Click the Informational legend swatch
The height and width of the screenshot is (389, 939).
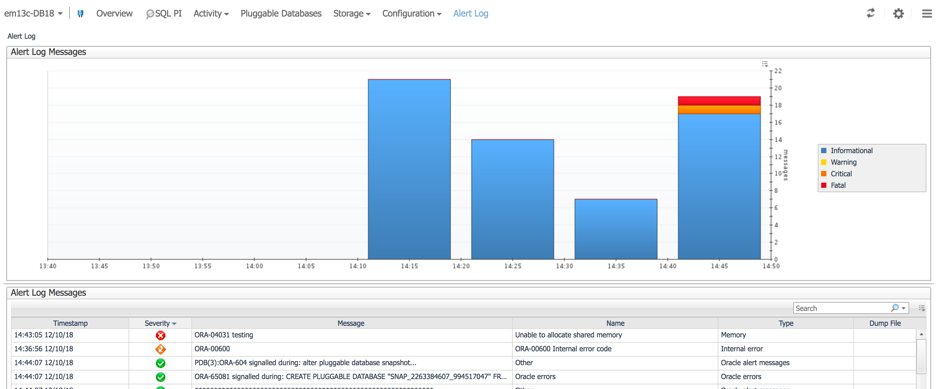click(x=824, y=151)
